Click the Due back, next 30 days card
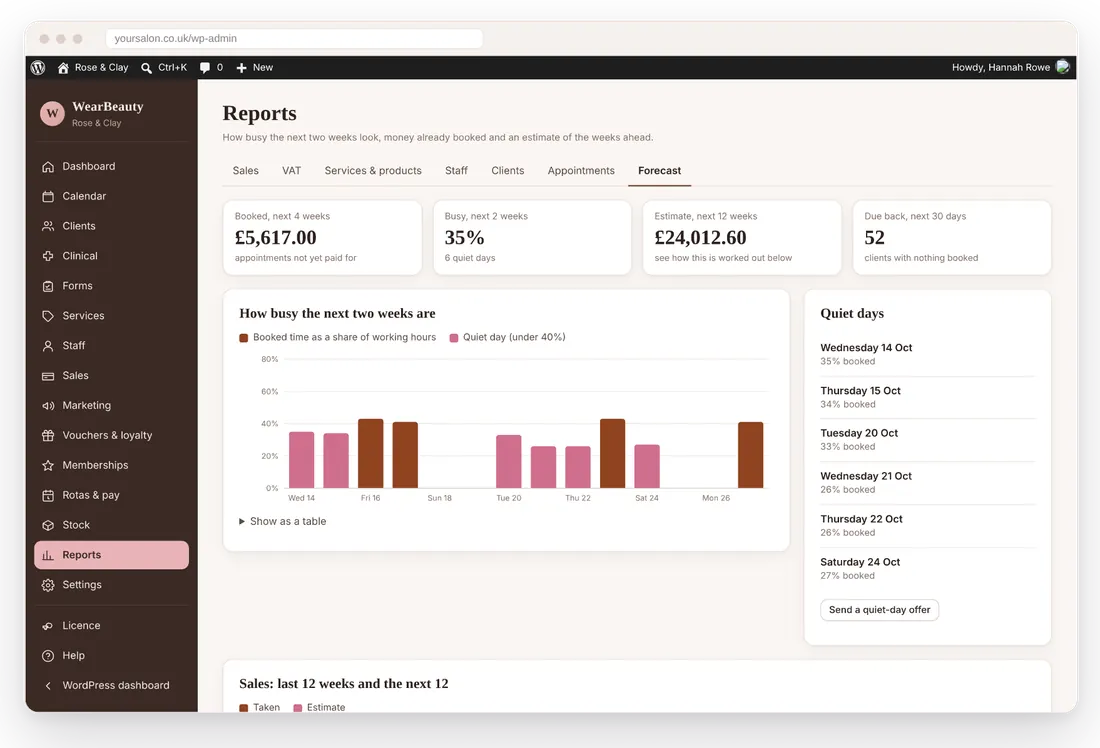The image size is (1100, 748). click(951, 237)
